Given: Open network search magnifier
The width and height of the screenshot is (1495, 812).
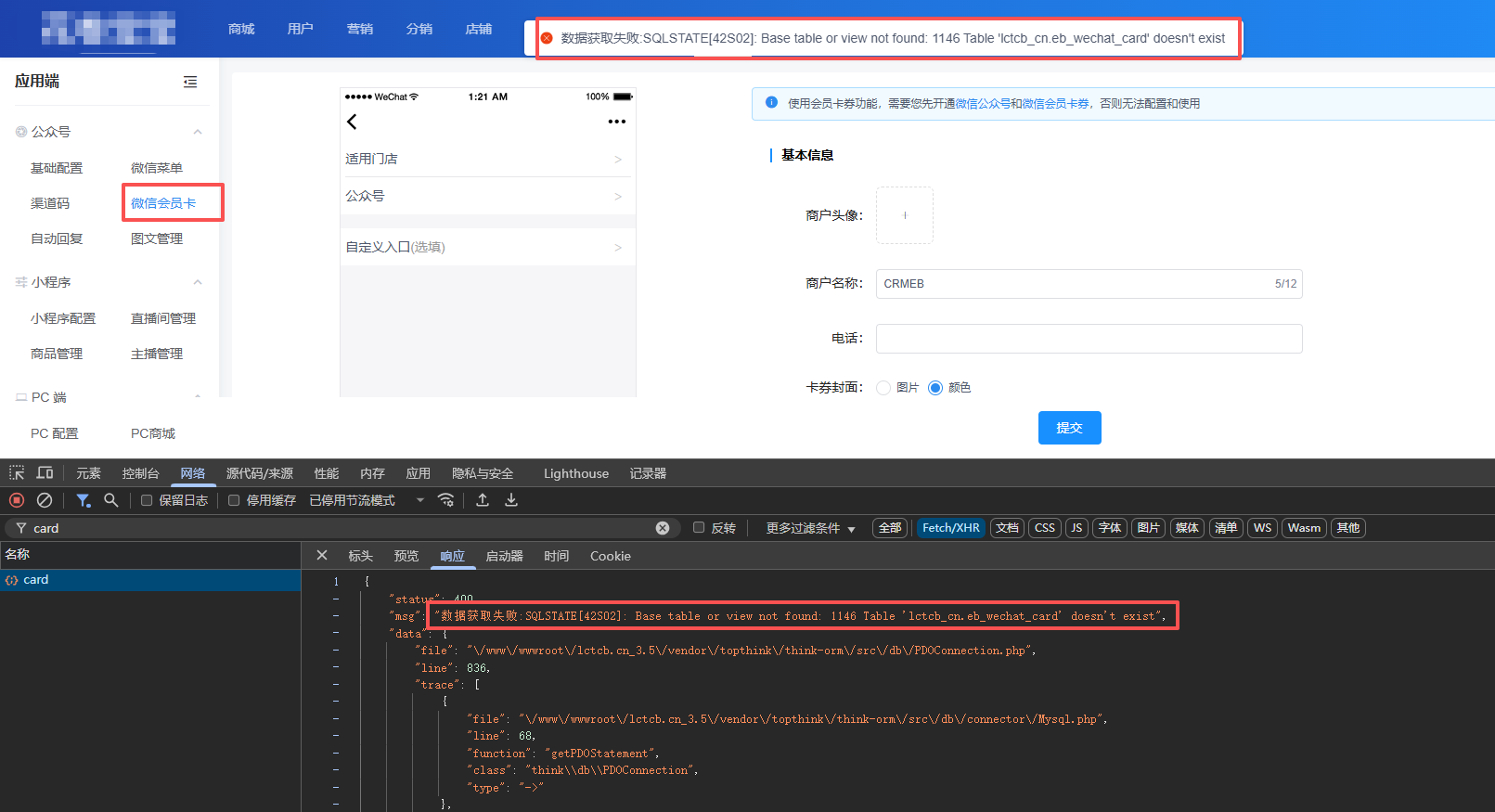Looking at the screenshot, I should click(111, 500).
